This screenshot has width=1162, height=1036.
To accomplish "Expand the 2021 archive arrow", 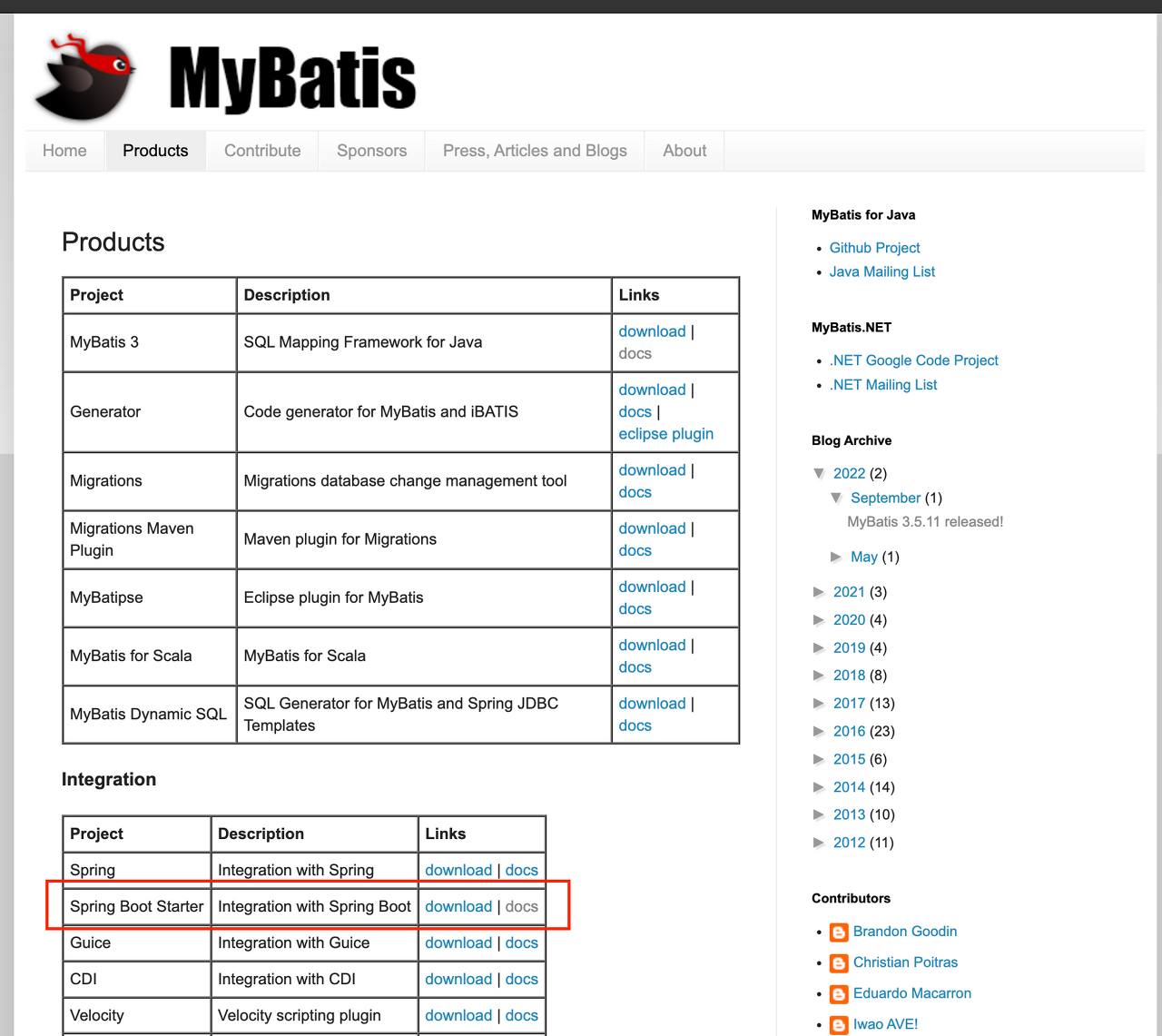I will 820,592.
